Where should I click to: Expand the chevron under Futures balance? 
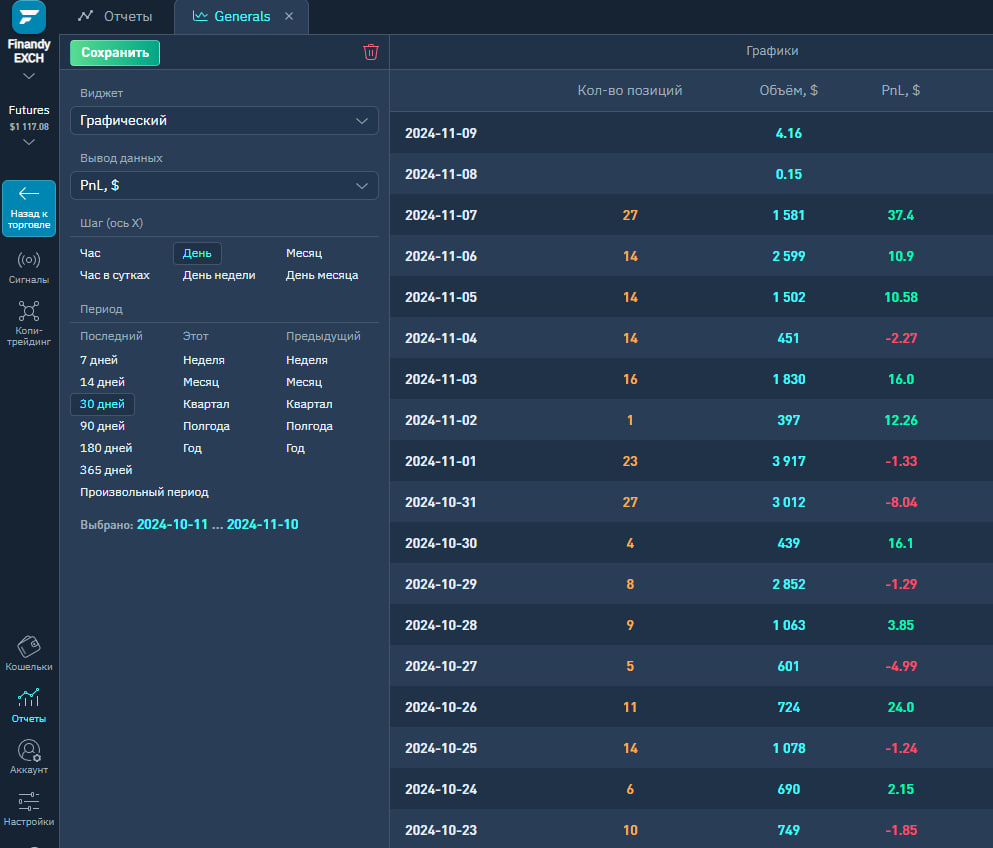pos(28,142)
